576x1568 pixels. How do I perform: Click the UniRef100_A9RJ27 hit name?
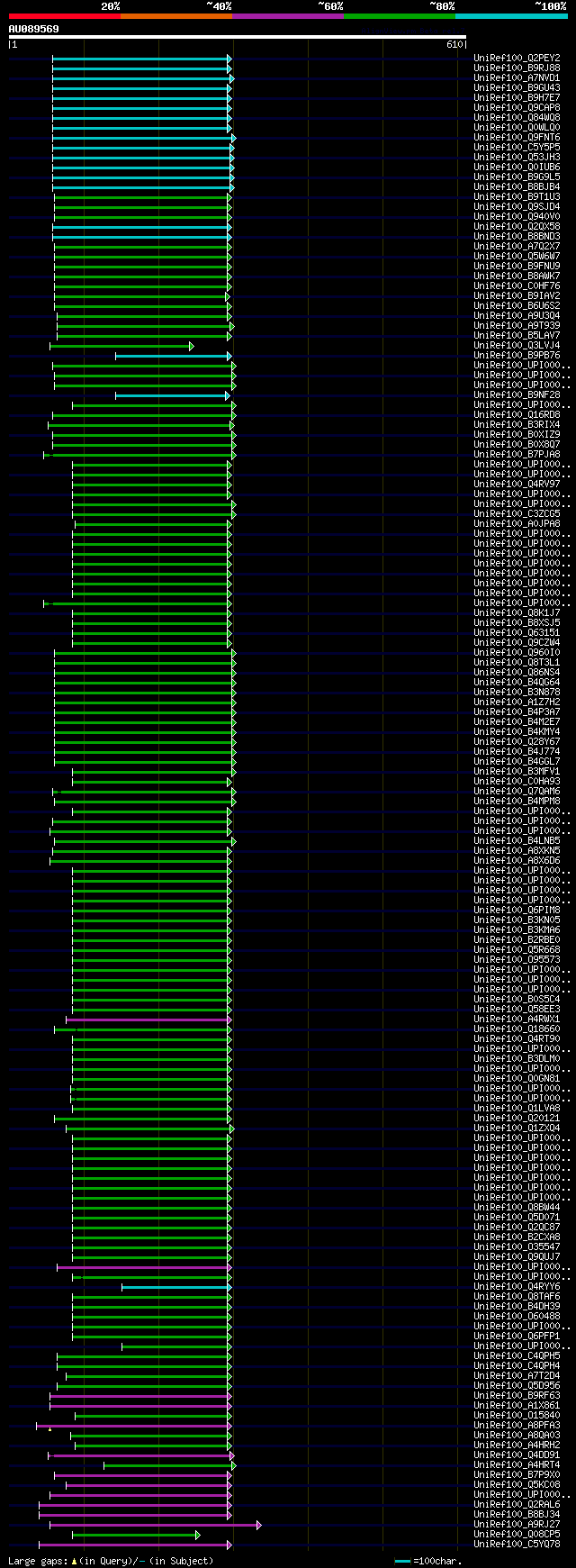[x=517, y=1525]
